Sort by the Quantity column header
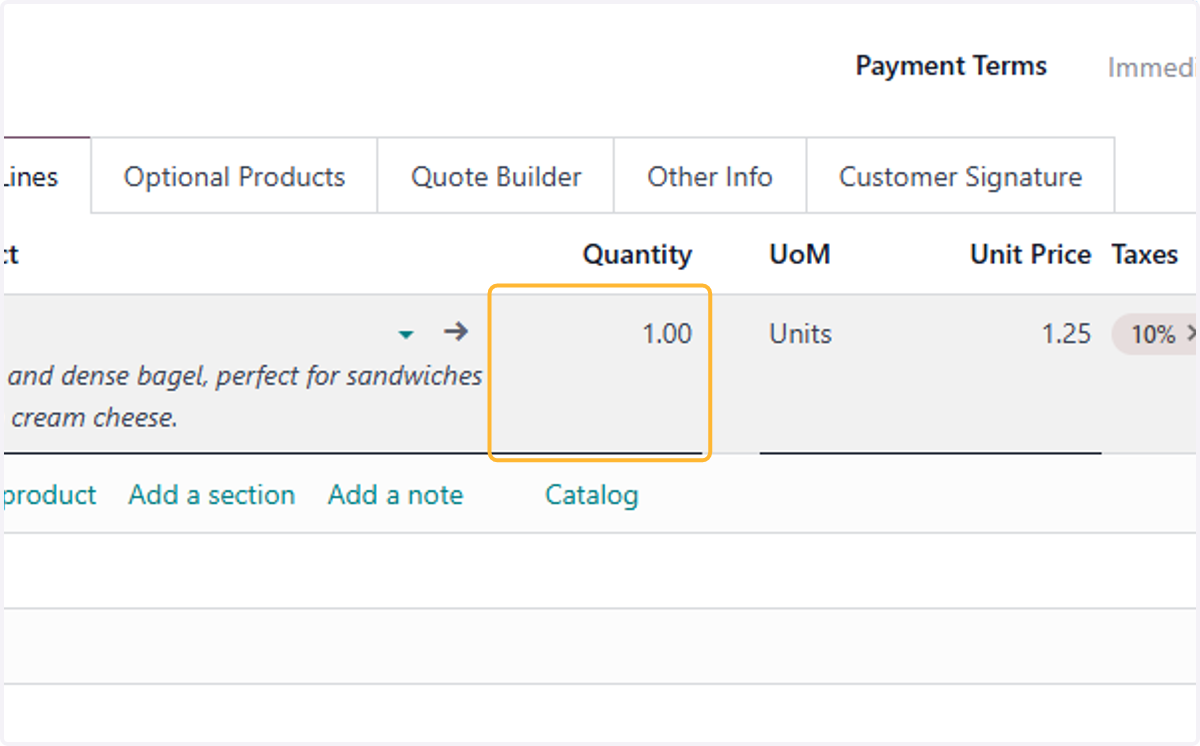 coord(637,255)
